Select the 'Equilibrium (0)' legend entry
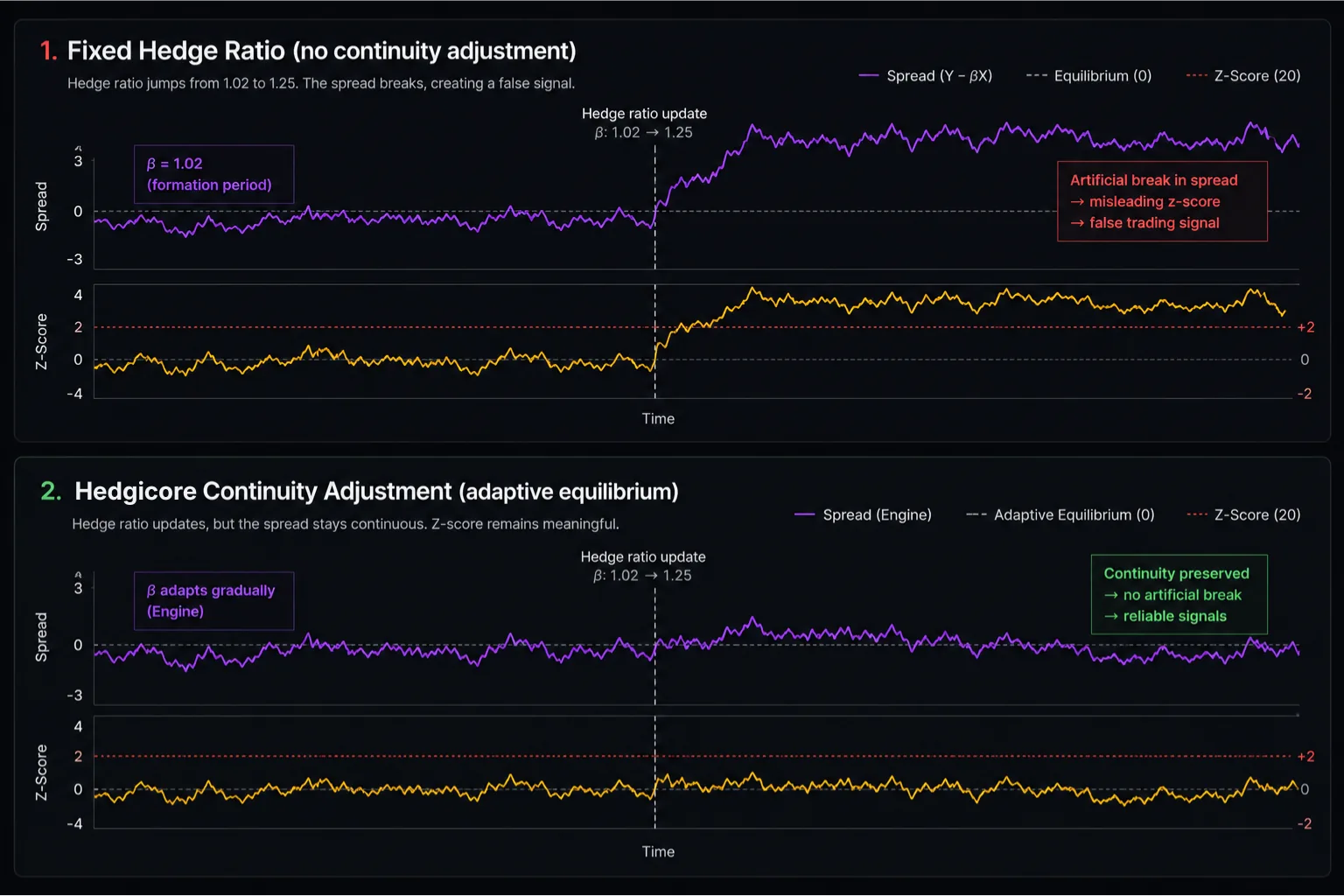The width and height of the screenshot is (1344, 896). [1088, 76]
